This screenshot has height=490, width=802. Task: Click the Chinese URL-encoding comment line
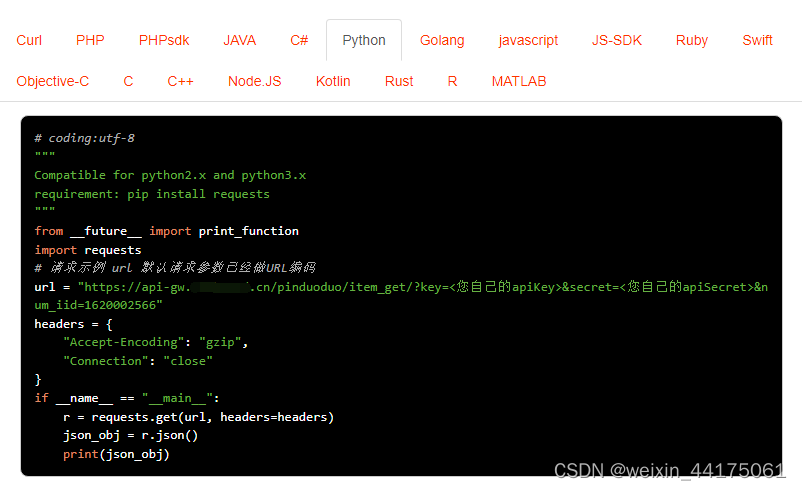coord(175,268)
